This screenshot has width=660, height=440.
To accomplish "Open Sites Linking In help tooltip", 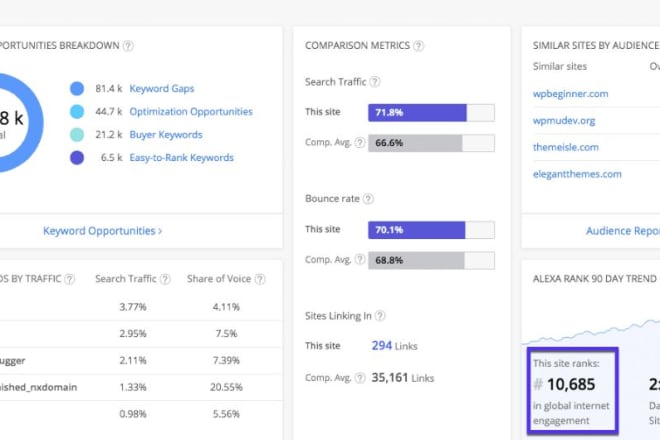I will [x=380, y=316].
